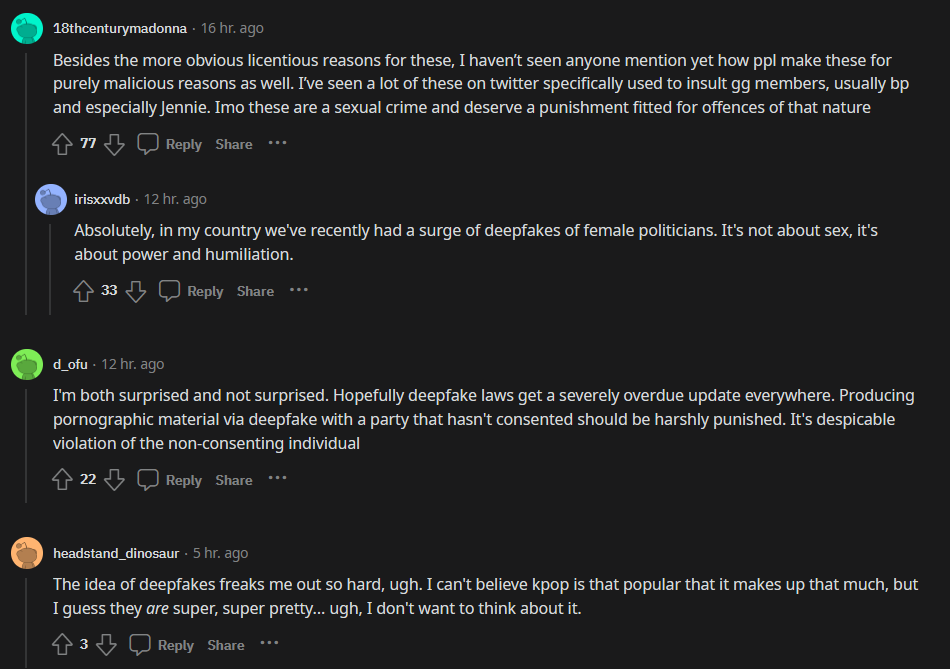950x669 pixels.
Task: Reply to irisxxvdb's comment
Action: pos(192,291)
